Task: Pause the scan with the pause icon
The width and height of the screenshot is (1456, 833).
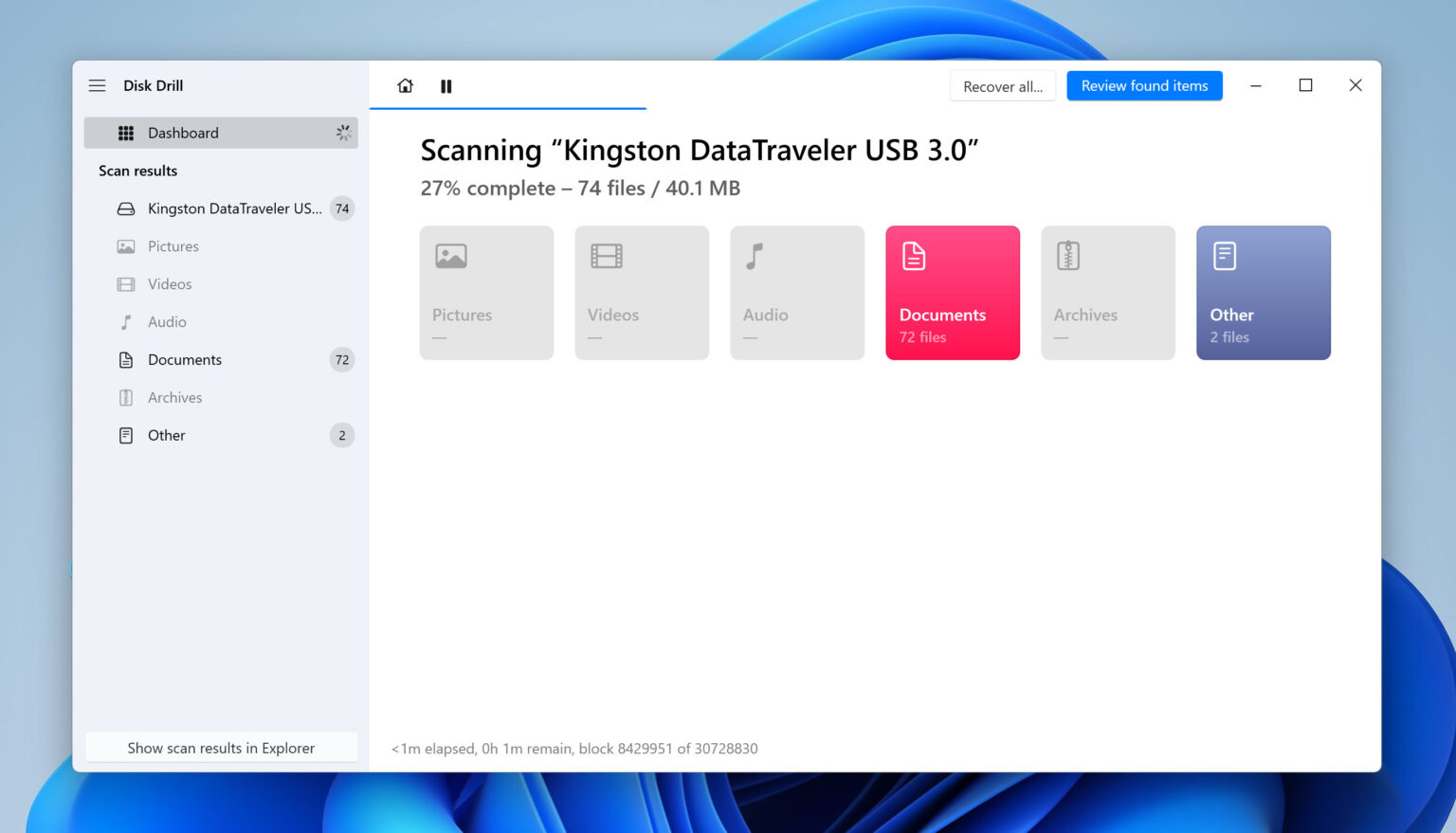Action: 446,86
